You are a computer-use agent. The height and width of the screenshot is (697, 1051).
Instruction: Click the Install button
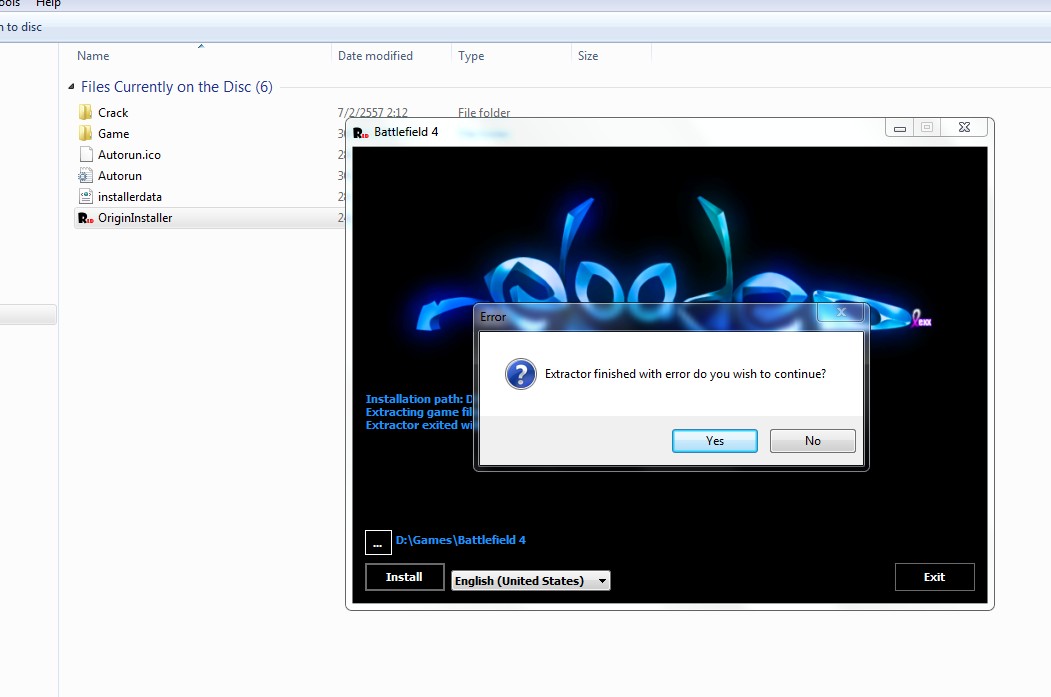click(404, 577)
